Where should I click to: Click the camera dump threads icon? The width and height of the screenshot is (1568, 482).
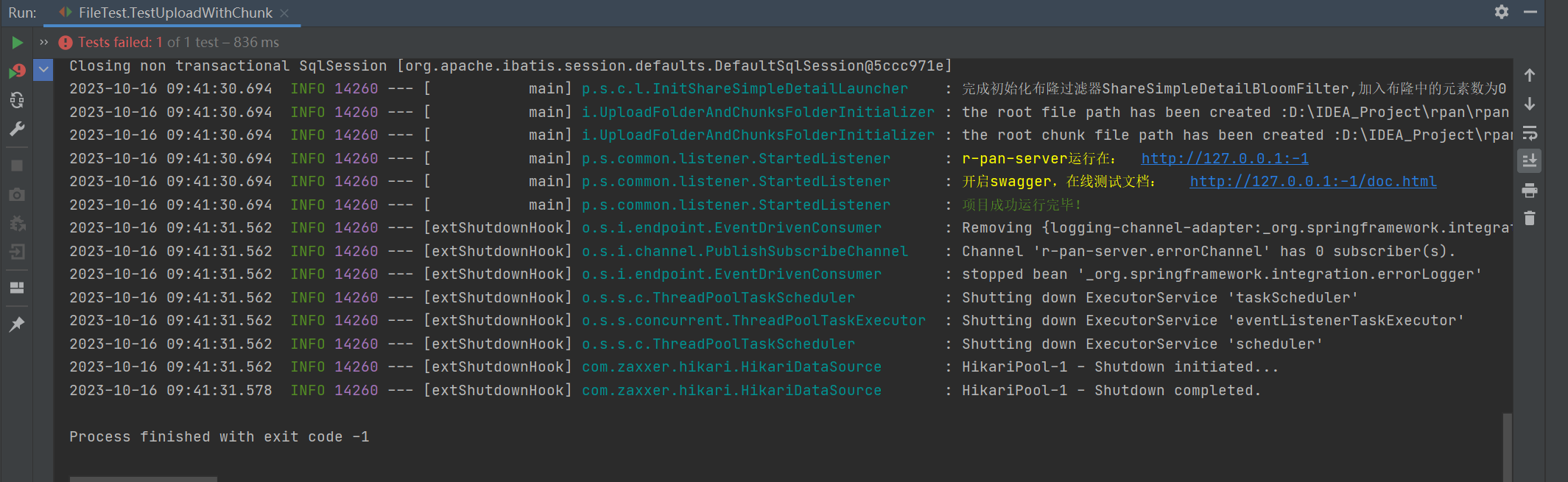point(17,194)
